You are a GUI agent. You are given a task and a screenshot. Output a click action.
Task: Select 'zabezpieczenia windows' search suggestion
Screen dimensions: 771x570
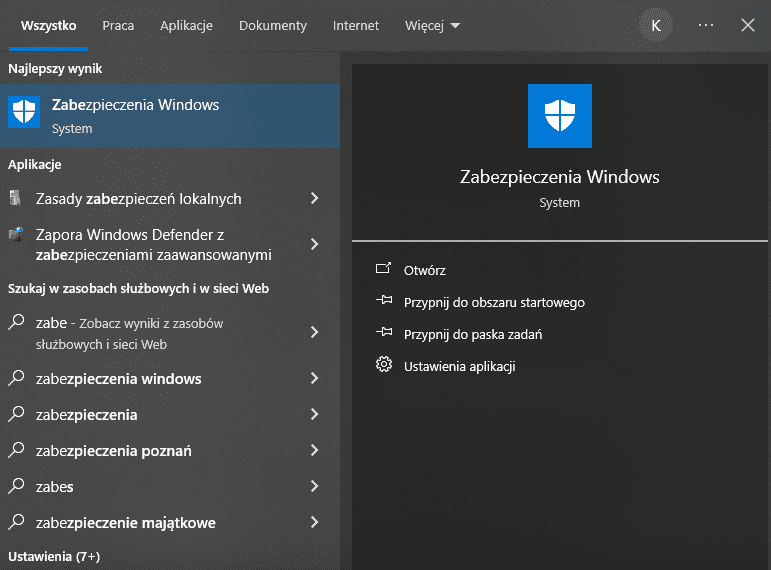170,379
